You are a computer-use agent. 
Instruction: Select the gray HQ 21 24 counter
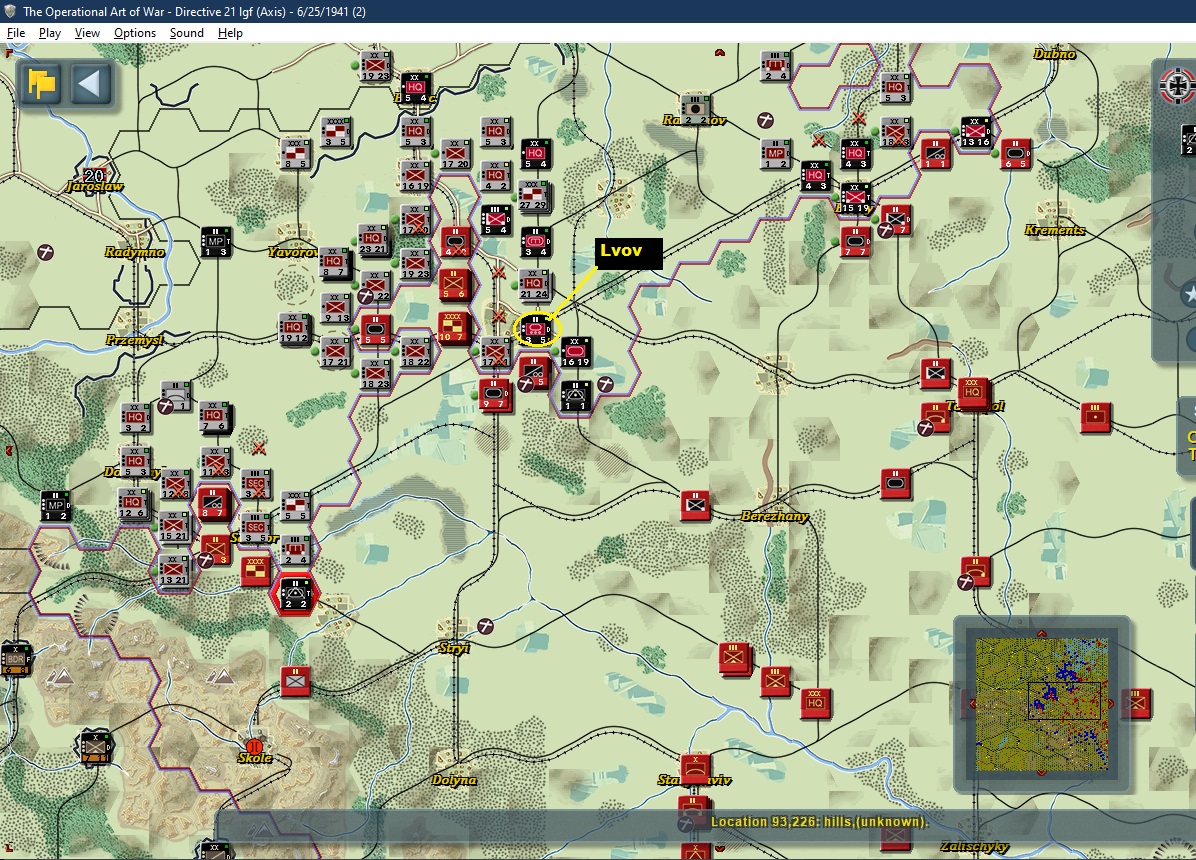tap(534, 284)
